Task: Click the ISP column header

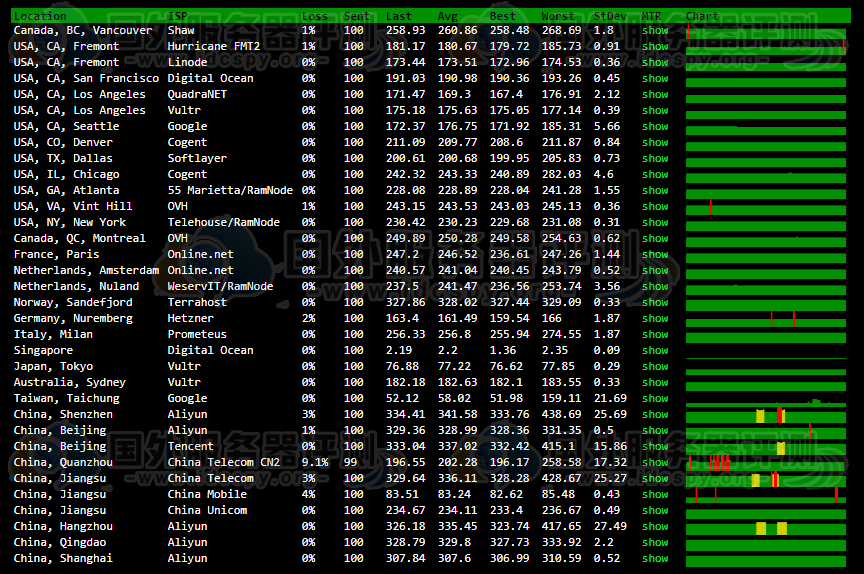Action: [x=177, y=16]
